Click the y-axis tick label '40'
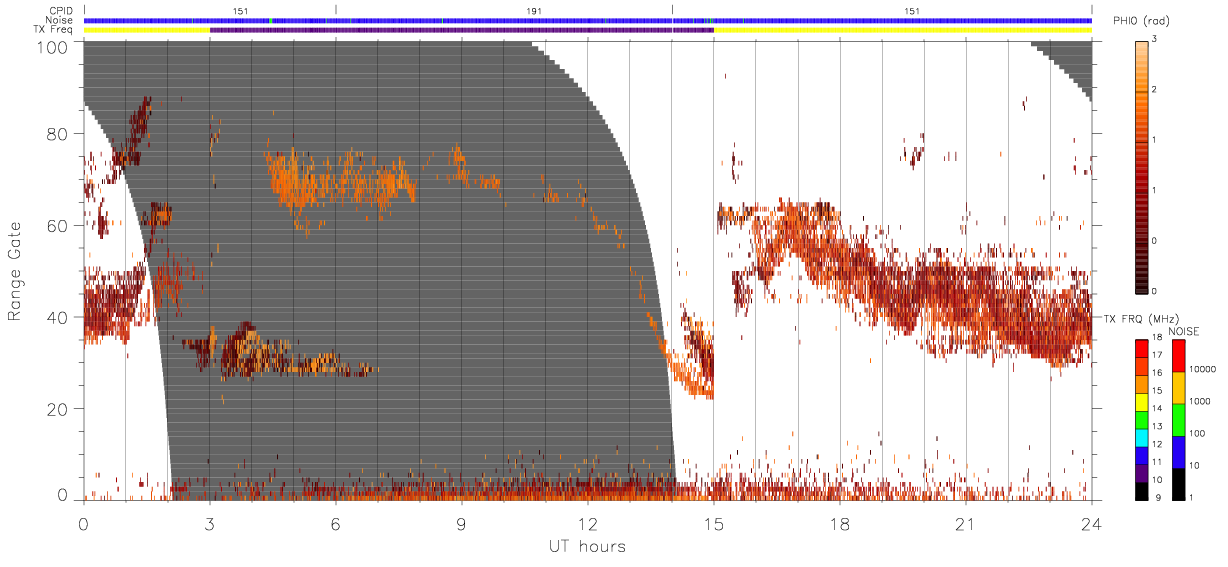The height and width of the screenshot is (567, 1228). point(56,317)
